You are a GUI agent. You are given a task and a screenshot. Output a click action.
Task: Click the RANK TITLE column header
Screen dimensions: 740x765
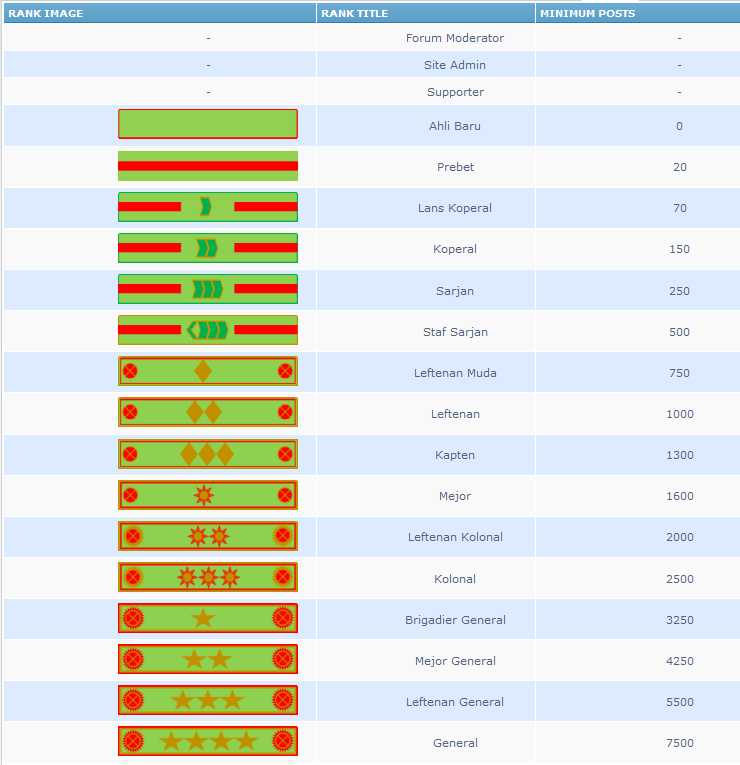(x=426, y=13)
